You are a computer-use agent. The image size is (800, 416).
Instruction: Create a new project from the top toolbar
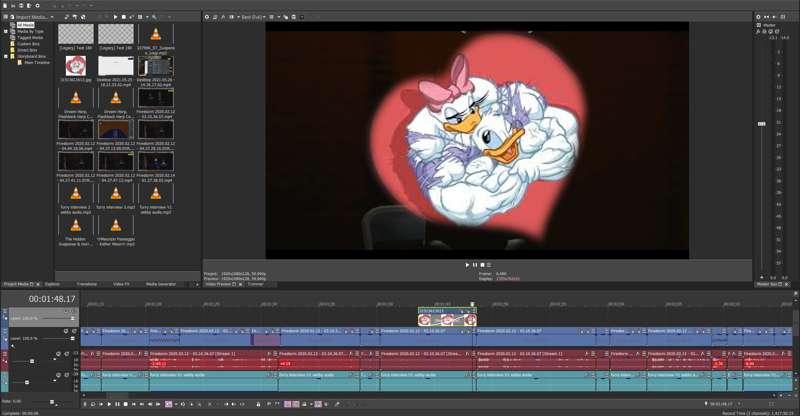click(x=5, y=6)
